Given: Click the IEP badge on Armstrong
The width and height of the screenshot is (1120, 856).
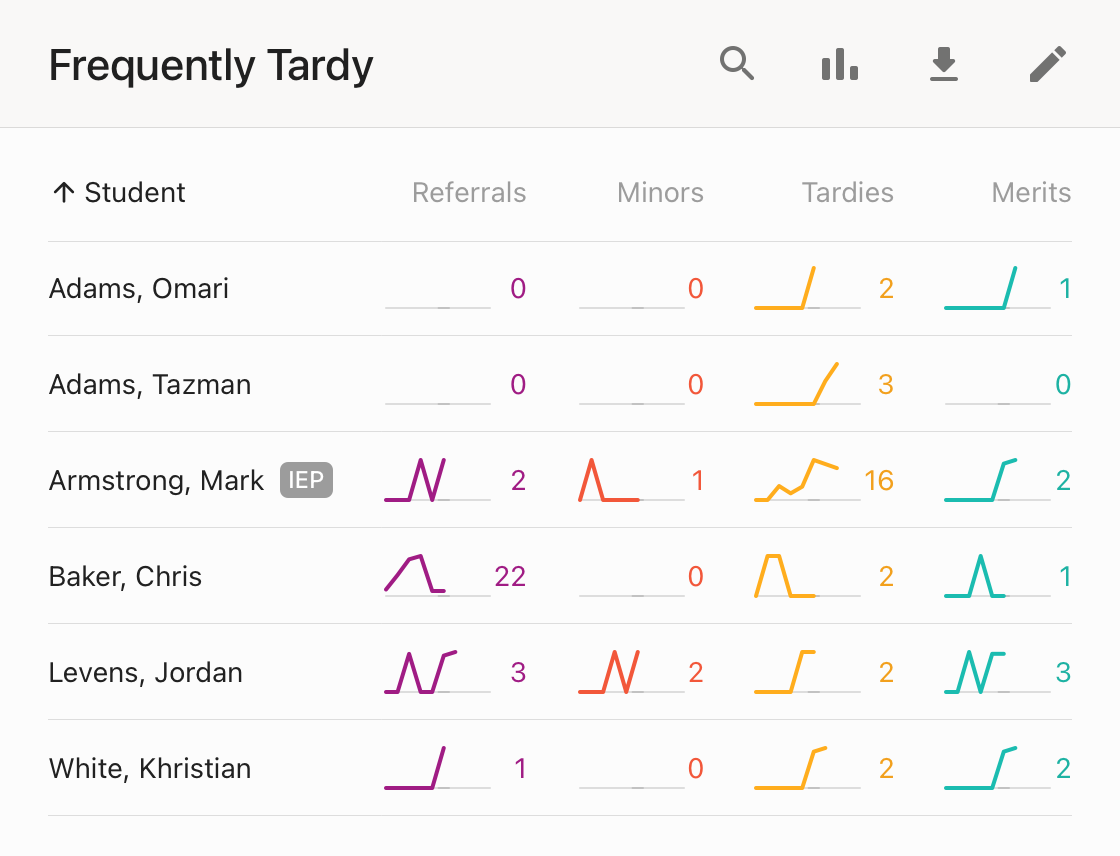Looking at the screenshot, I should click(x=306, y=481).
